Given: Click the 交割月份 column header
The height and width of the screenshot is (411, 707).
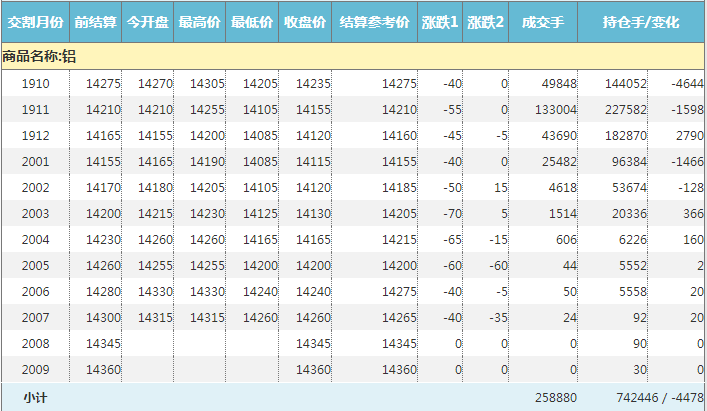Looking at the screenshot, I should (x=35, y=21).
